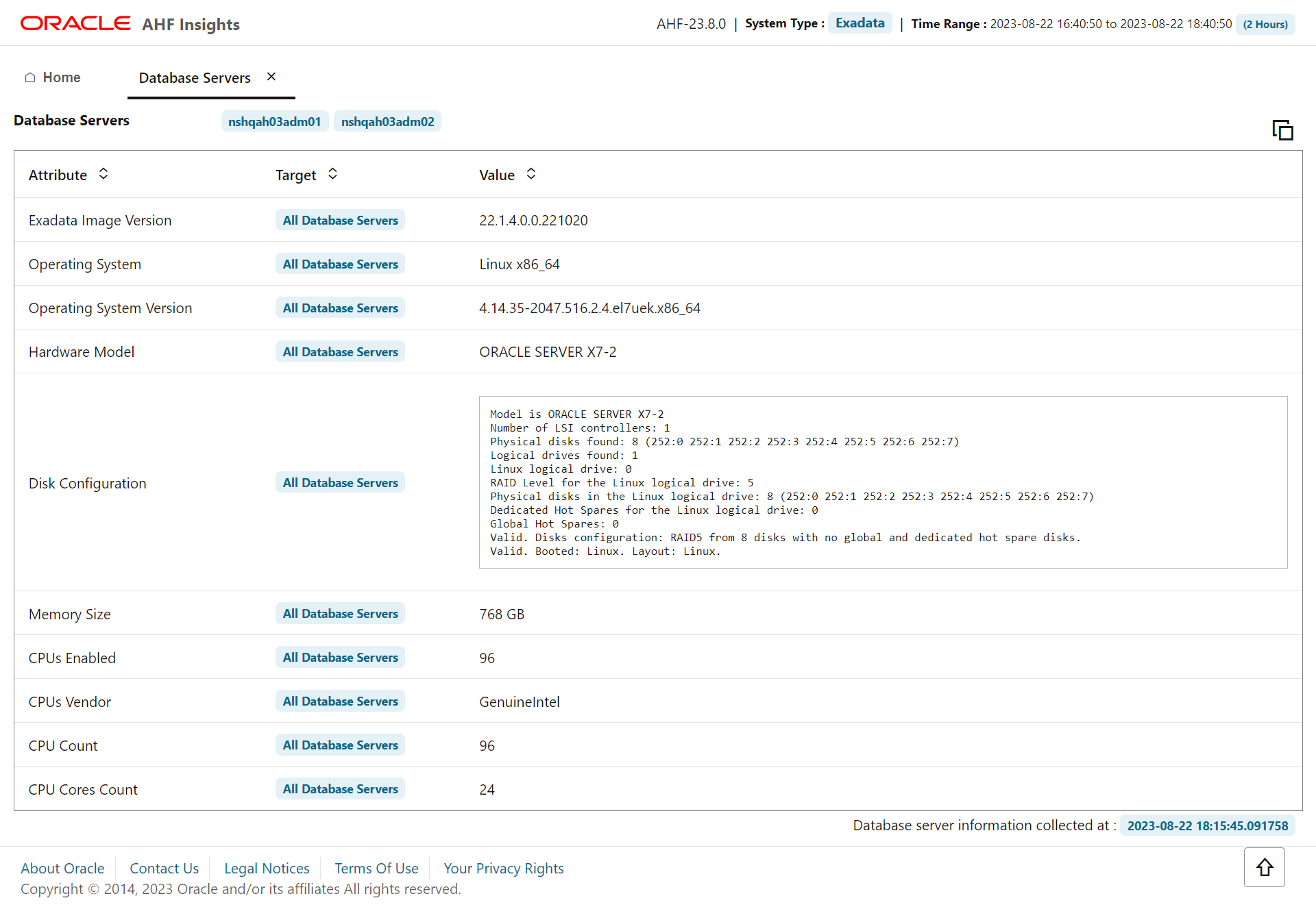Click value 22.1.4.0.0.221020

pyautogui.click(x=533, y=221)
